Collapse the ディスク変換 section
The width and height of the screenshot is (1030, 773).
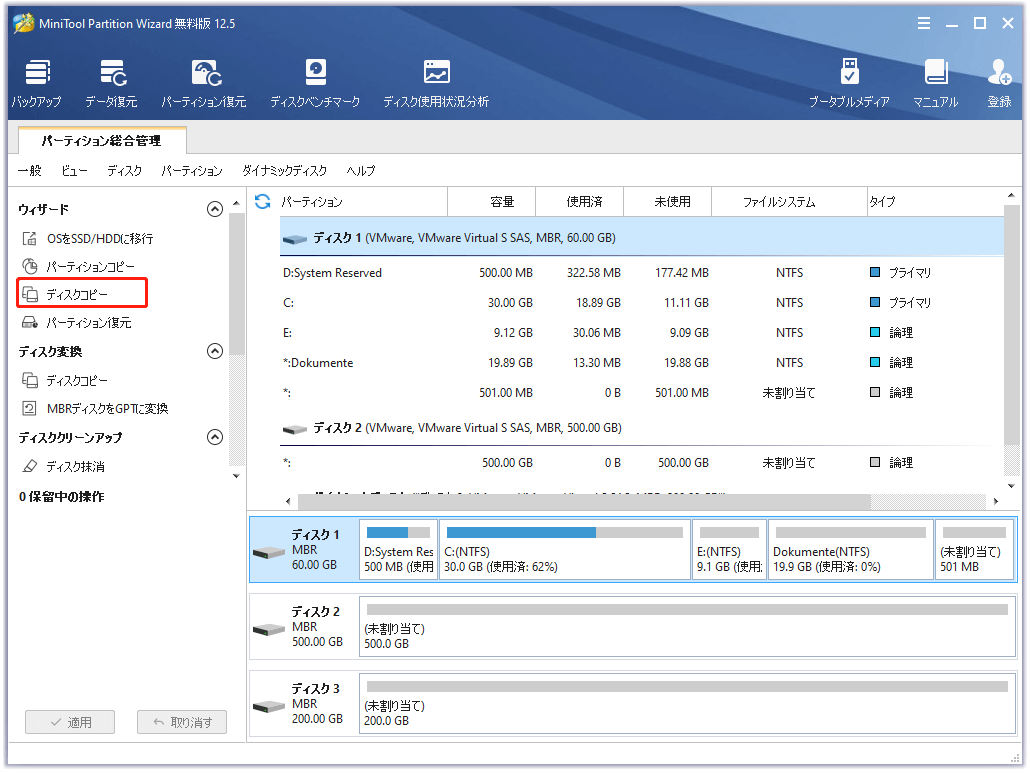tap(214, 351)
